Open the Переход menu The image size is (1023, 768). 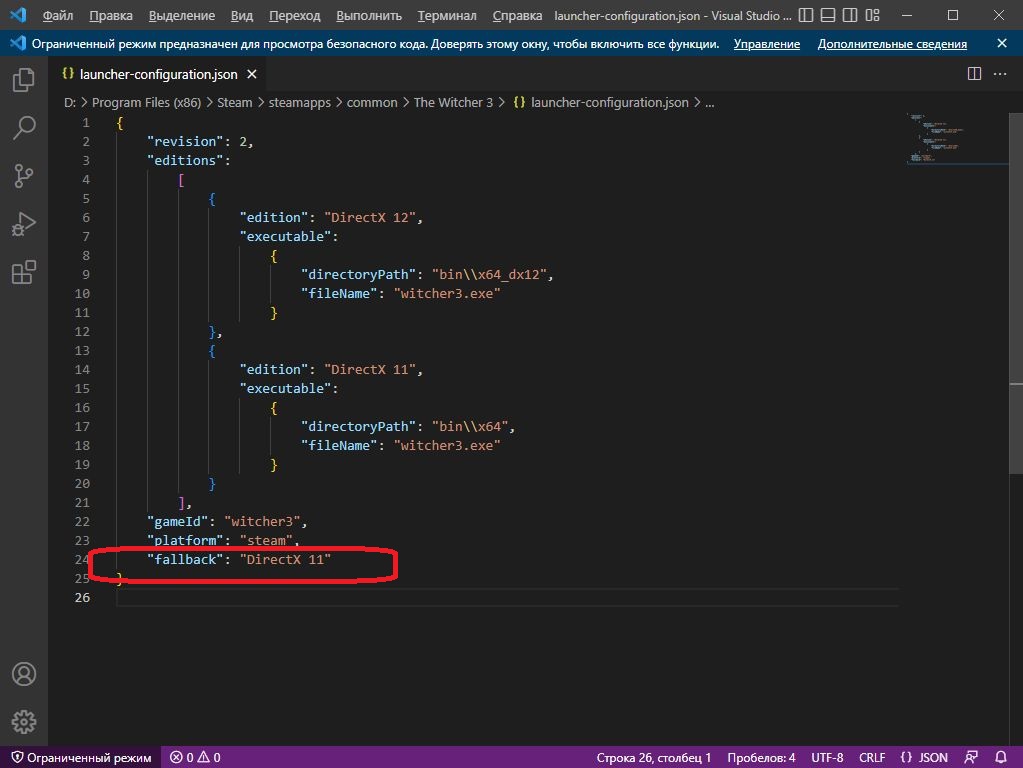pyautogui.click(x=295, y=15)
